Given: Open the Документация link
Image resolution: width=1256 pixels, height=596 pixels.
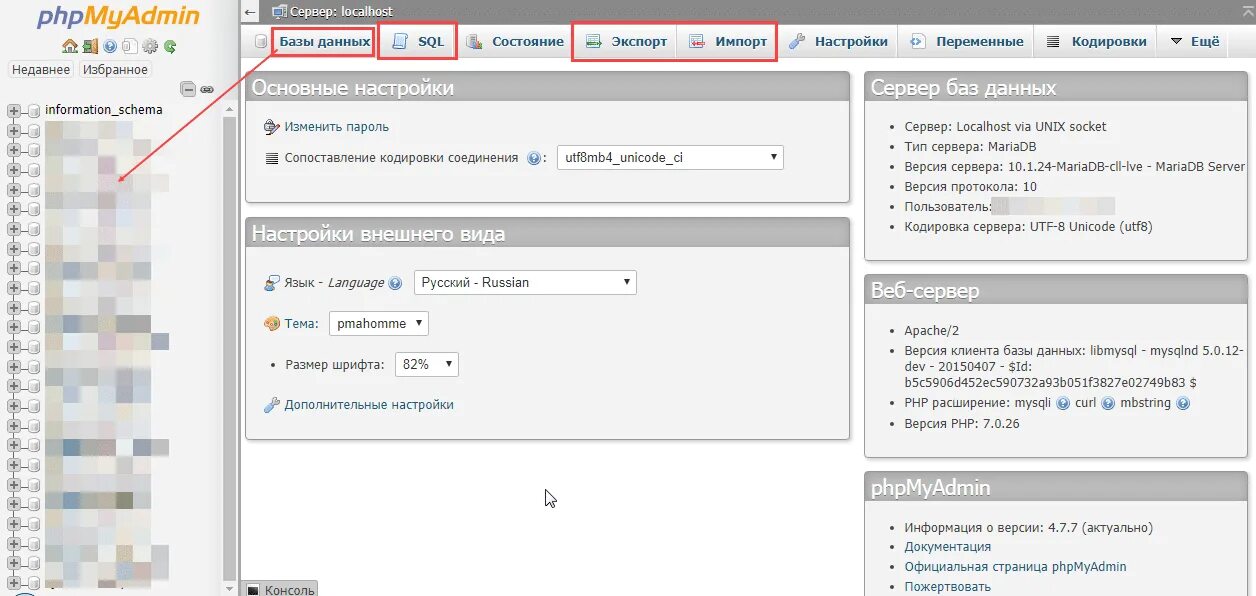Looking at the screenshot, I should coord(948,547).
